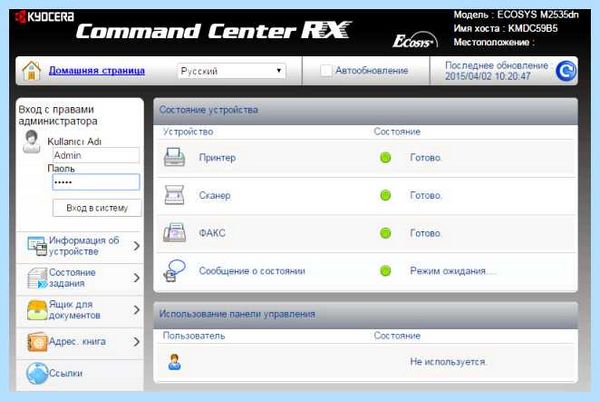The width and height of the screenshot is (600, 401).
Task: Click the Ящик для документов icon
Action: pyautogui.click(x=37, y=310)
